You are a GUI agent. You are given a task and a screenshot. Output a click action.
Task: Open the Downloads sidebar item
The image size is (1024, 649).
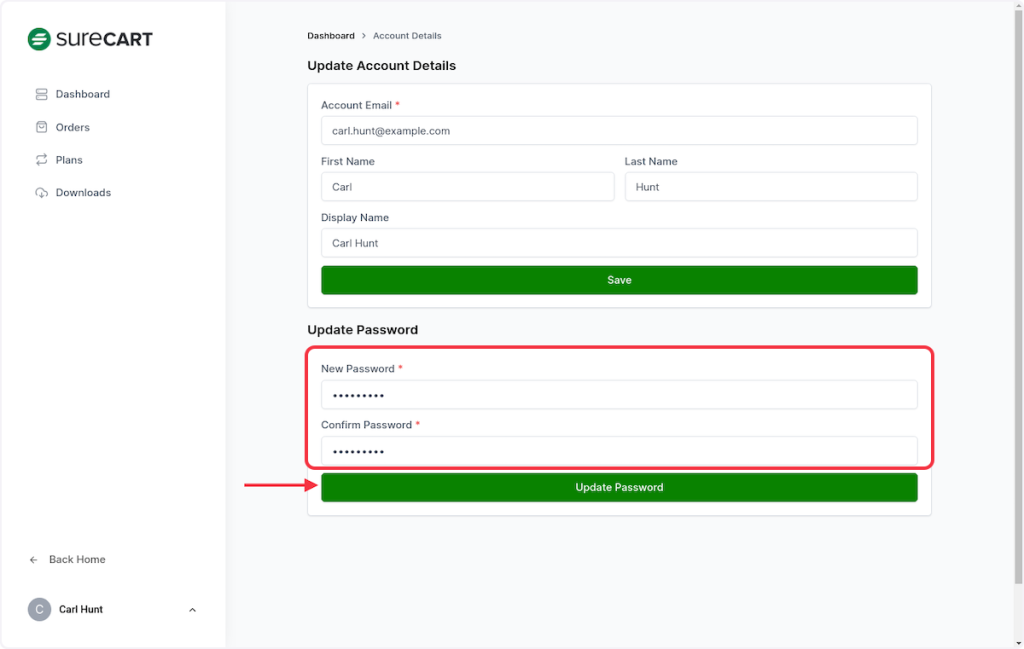(x=83, y=193)
